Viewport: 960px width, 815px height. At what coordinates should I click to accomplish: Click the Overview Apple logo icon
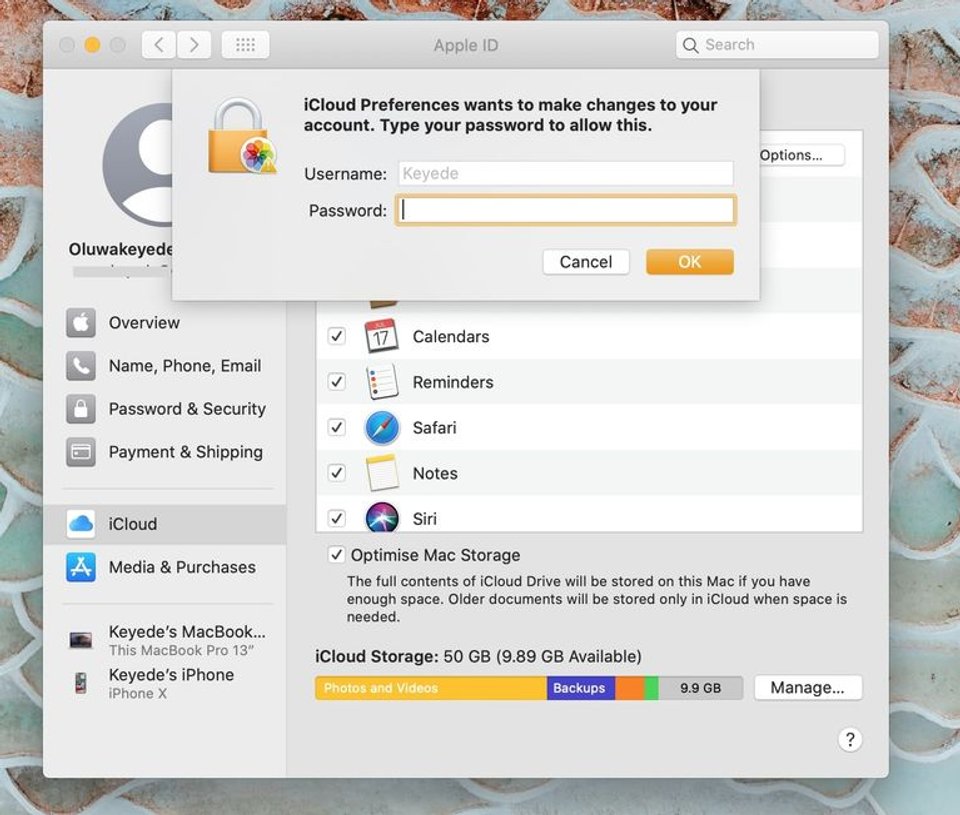click(x=81, y=323)
